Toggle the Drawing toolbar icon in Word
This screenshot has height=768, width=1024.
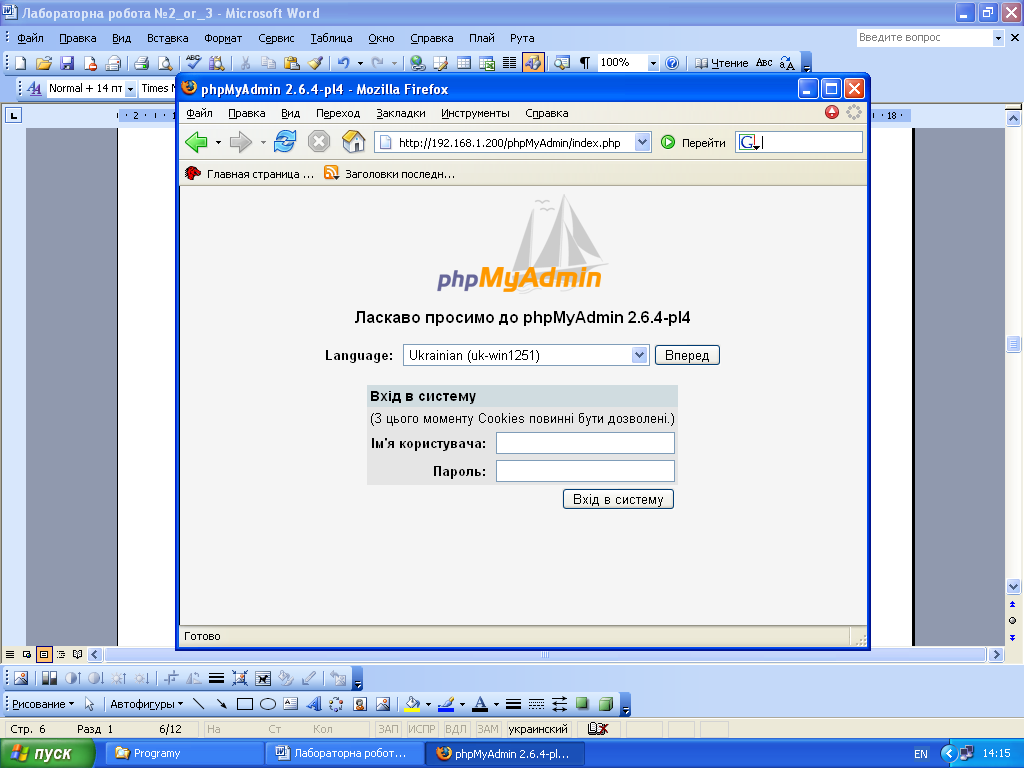tap(533, 63)
